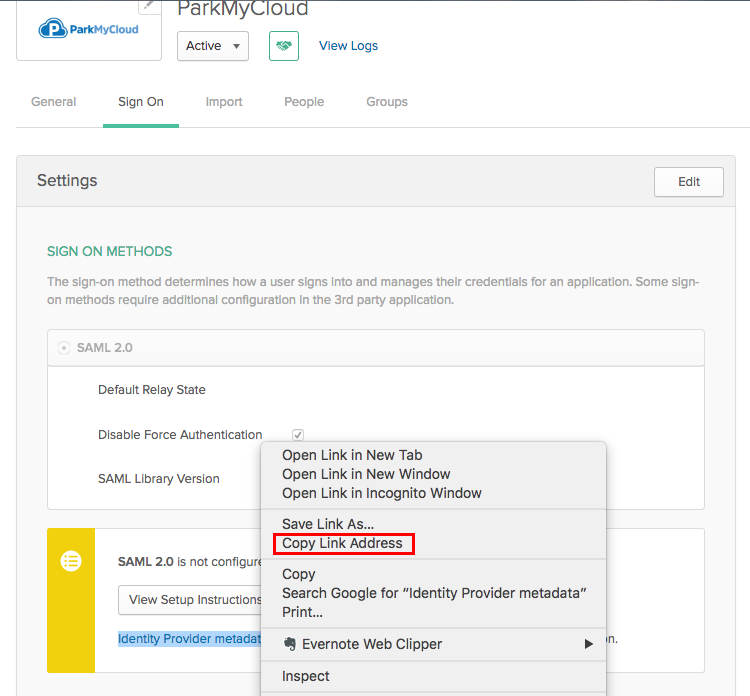Image resolution: width=750 pixels, height=696 pixels.
Task: Click the SAML Library Version label
Action: point(159,479)
